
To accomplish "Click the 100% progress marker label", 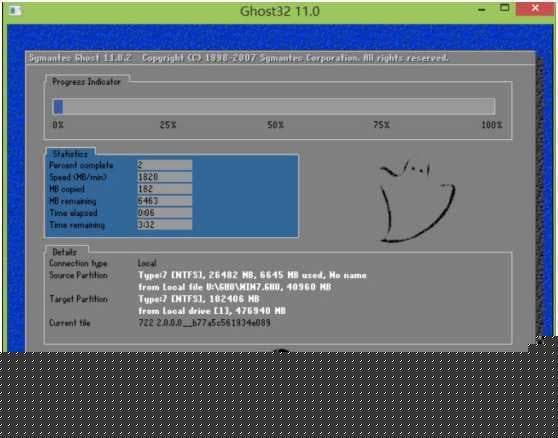I will (x=492, y=125).
